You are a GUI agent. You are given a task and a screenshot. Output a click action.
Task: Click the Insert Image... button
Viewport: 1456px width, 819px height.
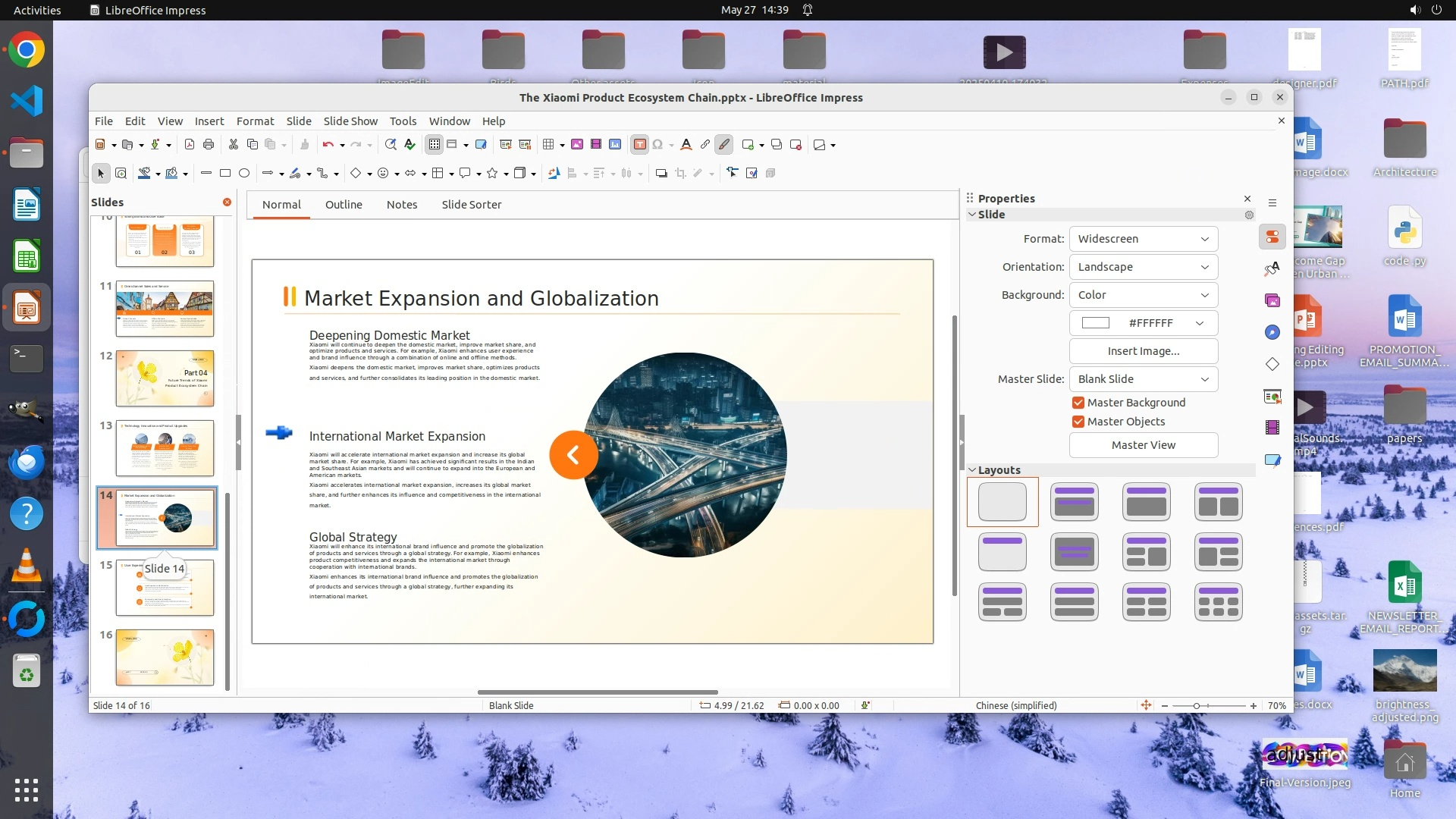[1143, 351]
